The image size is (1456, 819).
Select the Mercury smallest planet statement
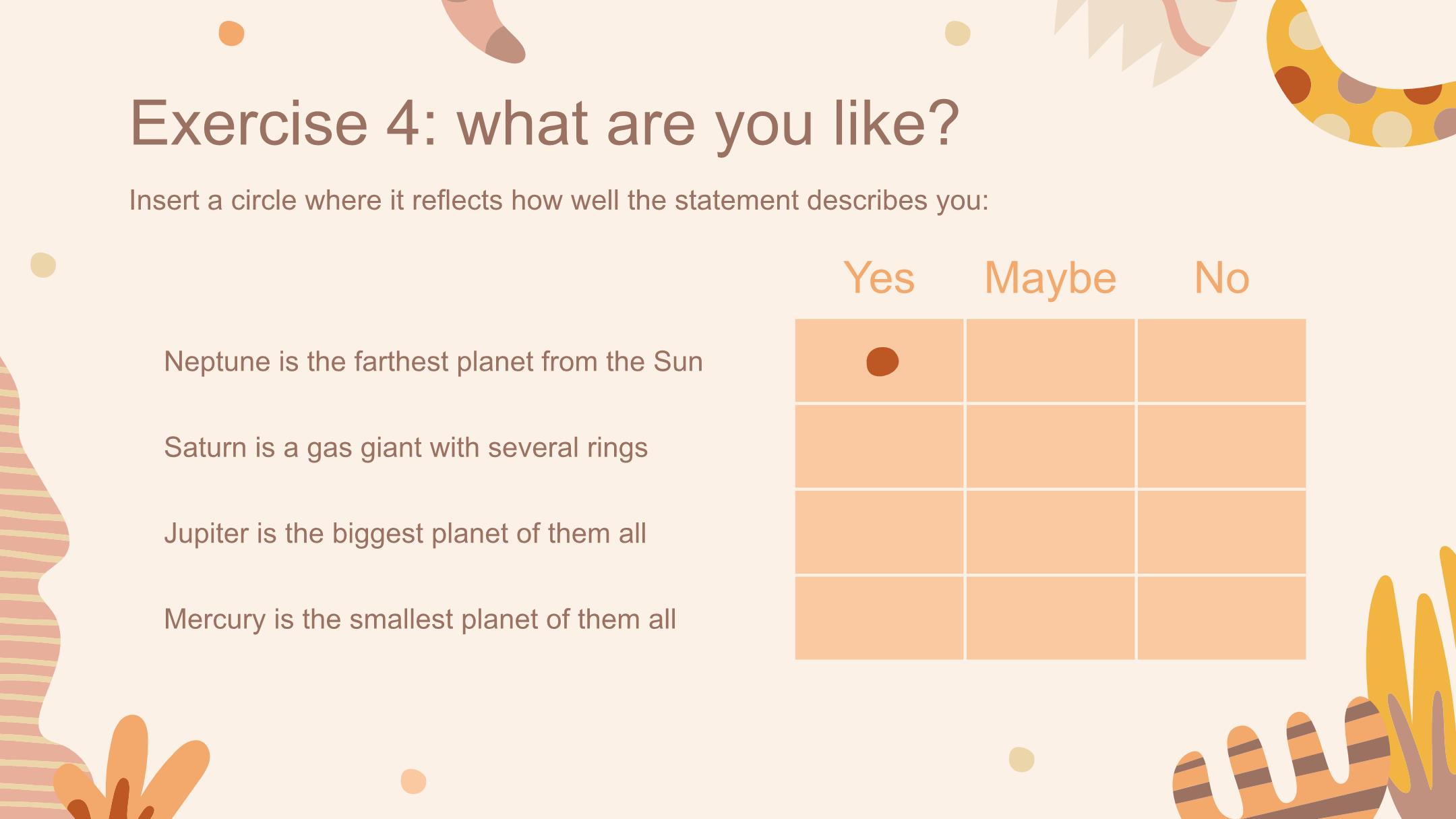pyautogui.click(x=420, y=619)
